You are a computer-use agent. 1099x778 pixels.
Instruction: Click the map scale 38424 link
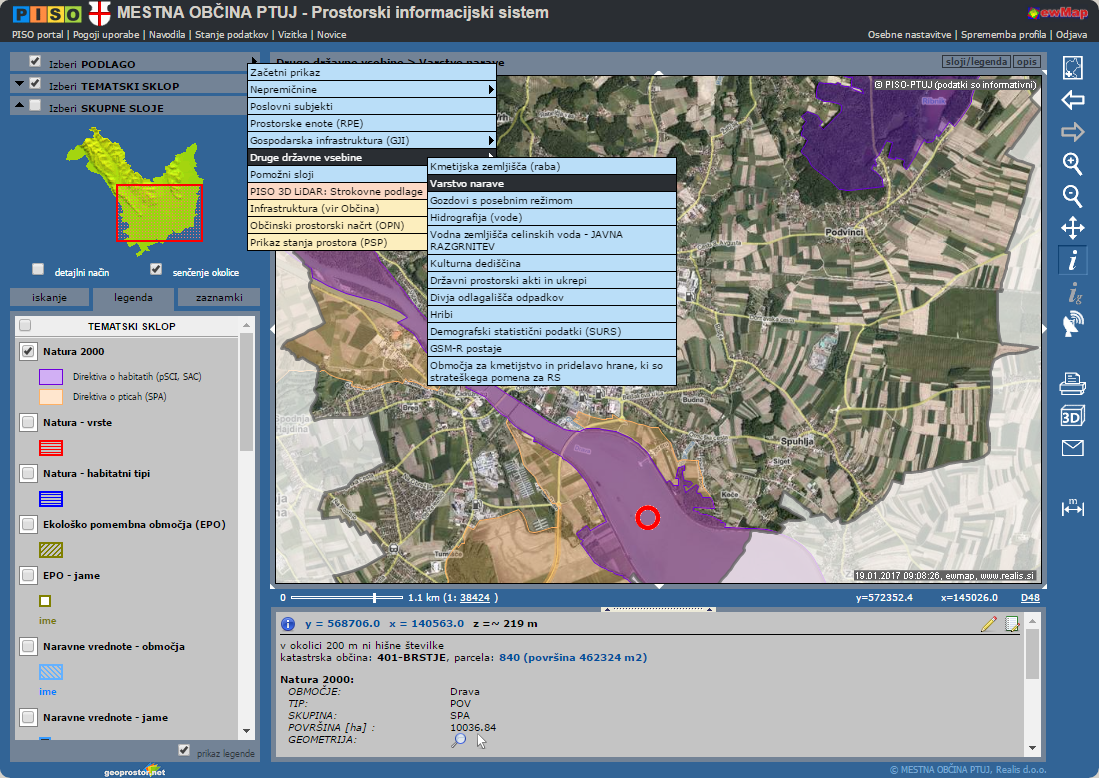(x=474, y=598)
